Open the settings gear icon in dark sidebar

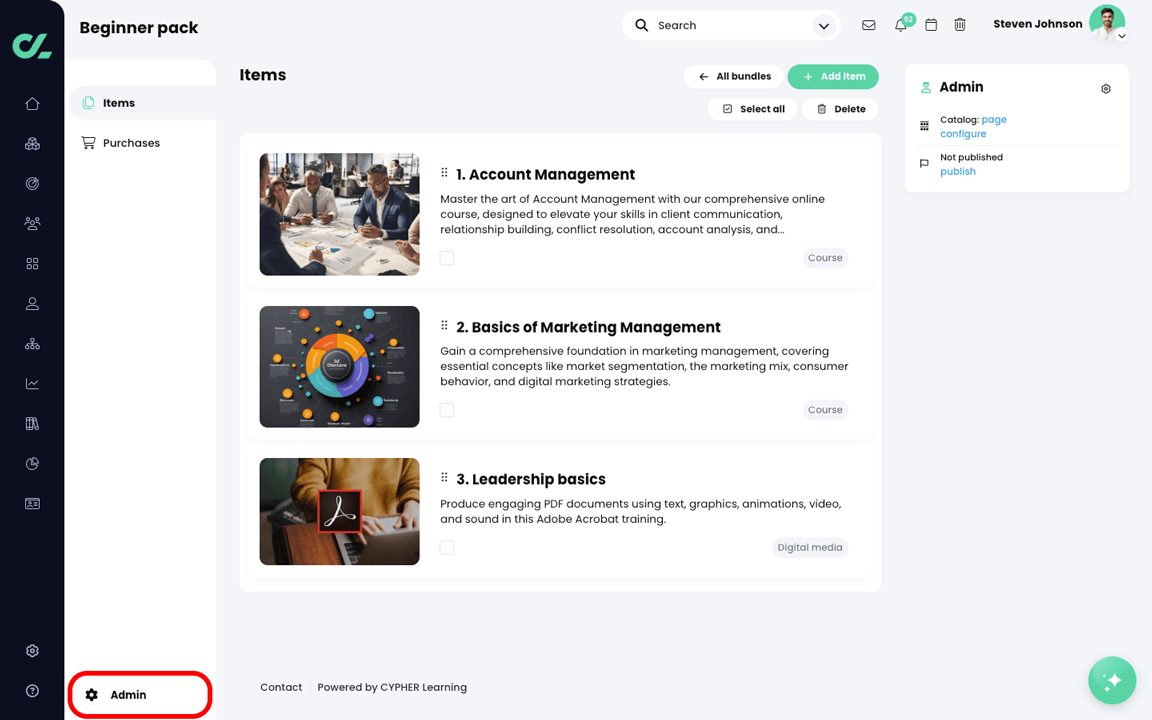(x=32, y=651)
